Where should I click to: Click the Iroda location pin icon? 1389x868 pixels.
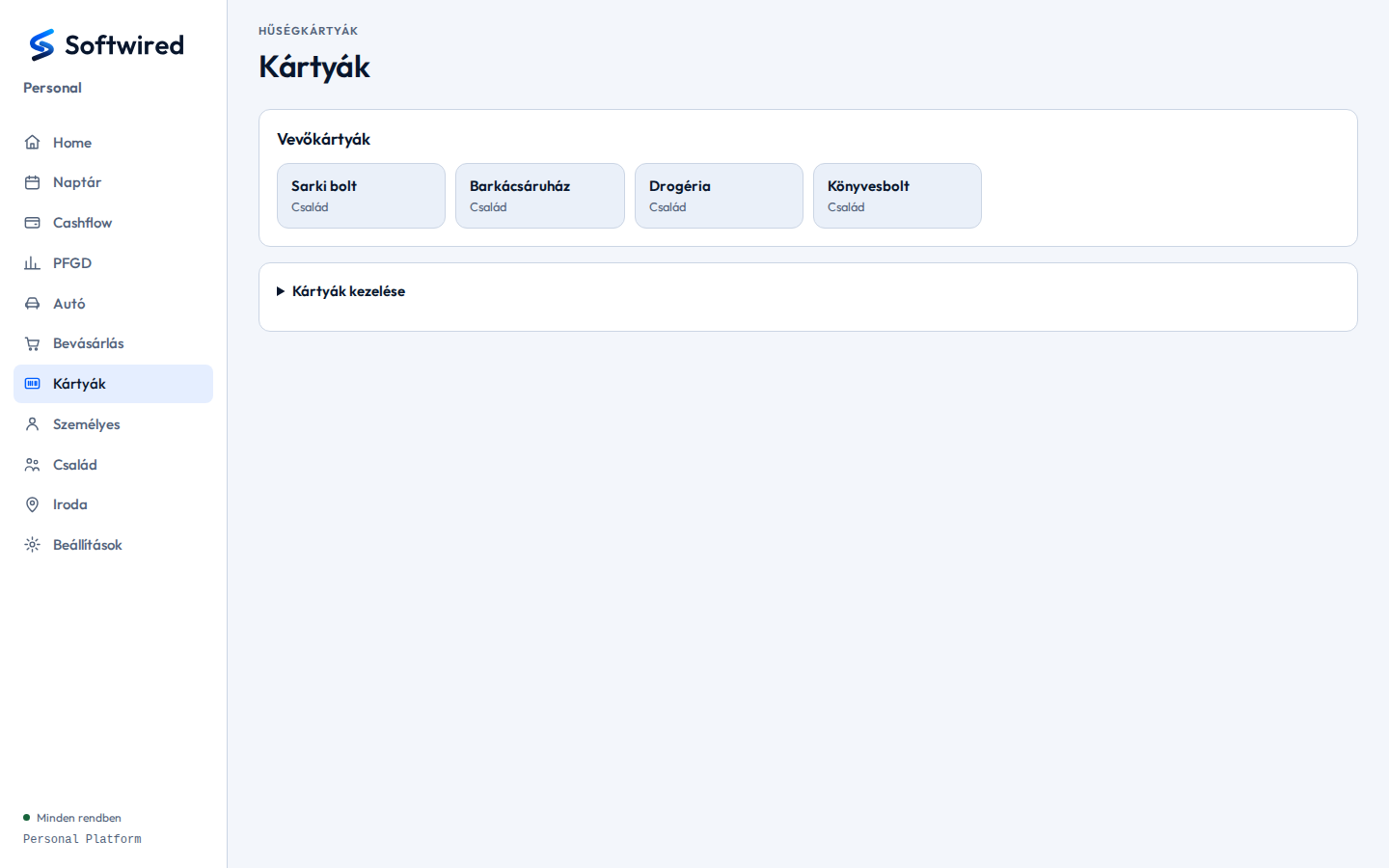pos(32,504)
